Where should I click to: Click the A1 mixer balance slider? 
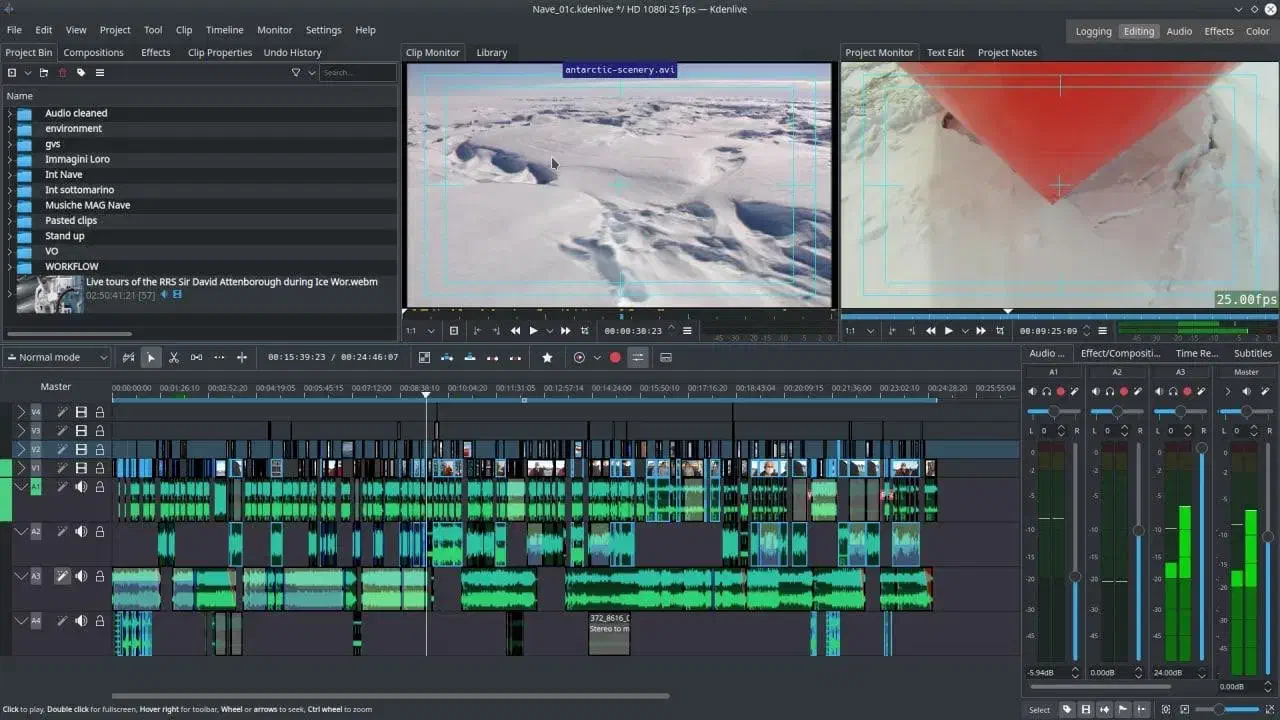pos(1053,412)
